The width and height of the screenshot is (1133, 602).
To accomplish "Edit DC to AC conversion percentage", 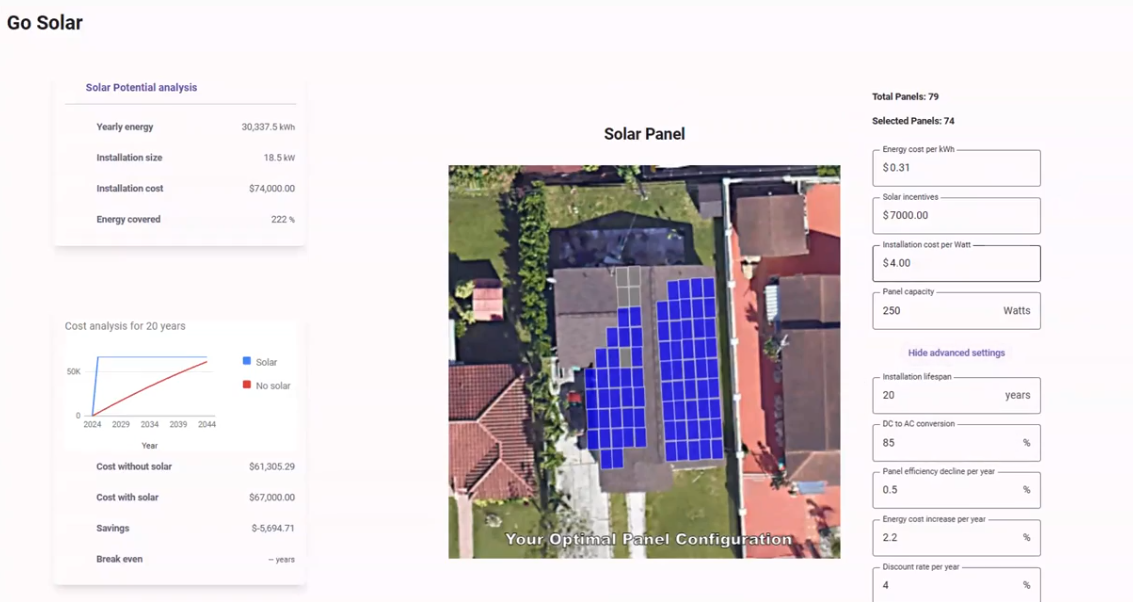I will [x=945, y=443].
